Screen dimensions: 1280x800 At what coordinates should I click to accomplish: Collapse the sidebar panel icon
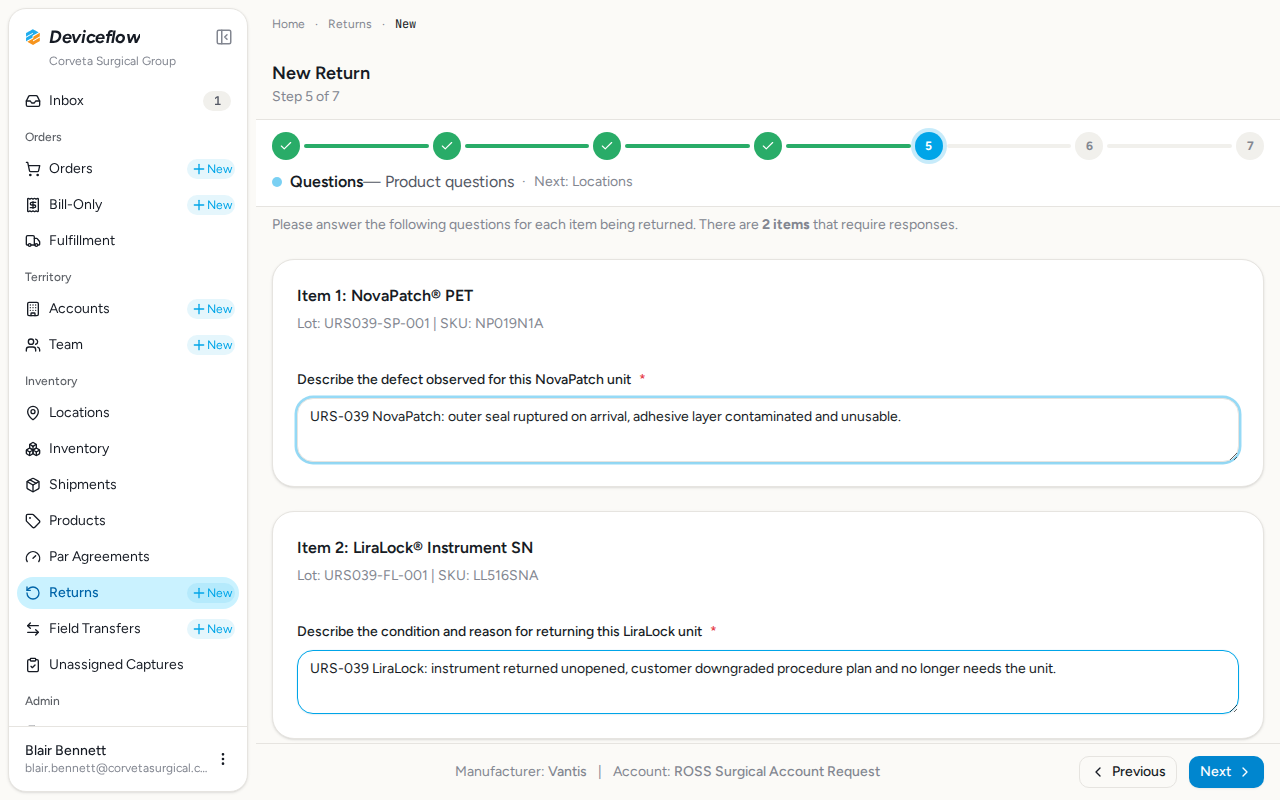(x=224, y=37)
